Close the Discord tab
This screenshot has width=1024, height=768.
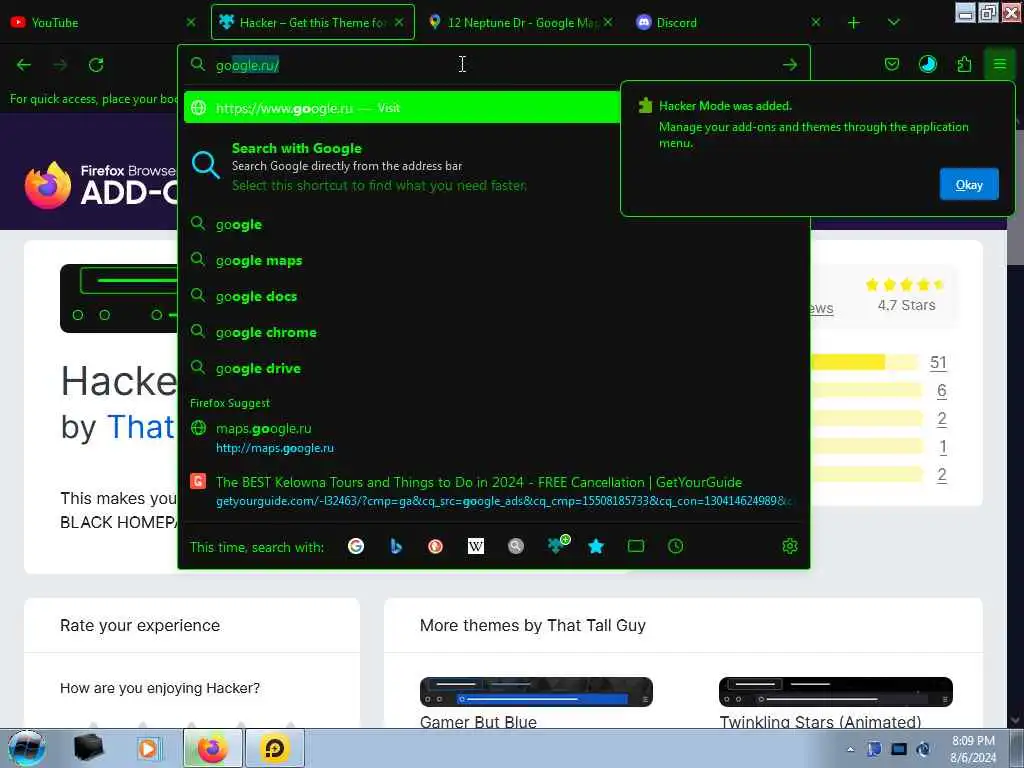click(x=816, y=22)
